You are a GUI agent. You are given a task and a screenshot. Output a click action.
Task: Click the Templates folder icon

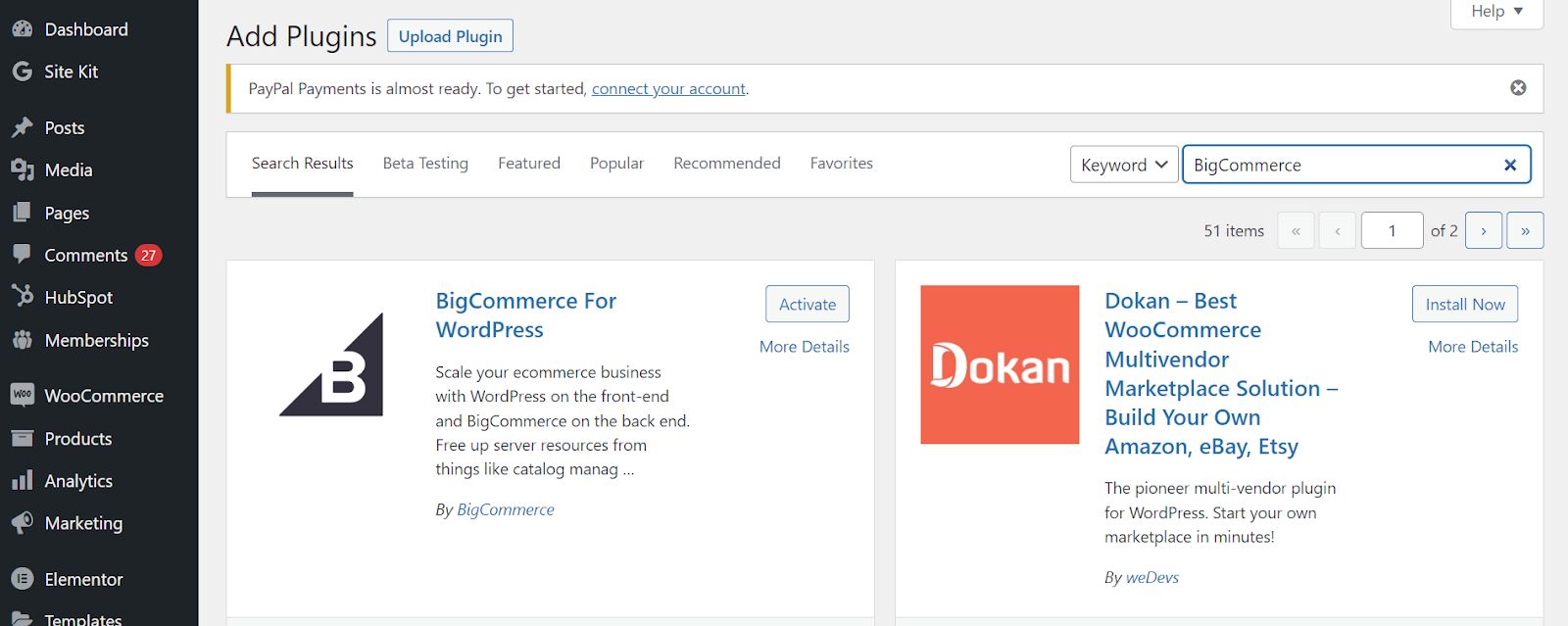22,619
